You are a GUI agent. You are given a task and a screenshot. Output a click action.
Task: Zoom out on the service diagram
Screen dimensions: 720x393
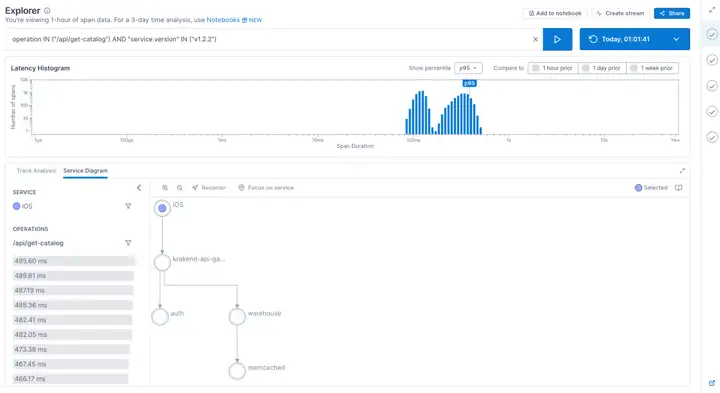tap(180, 188)
